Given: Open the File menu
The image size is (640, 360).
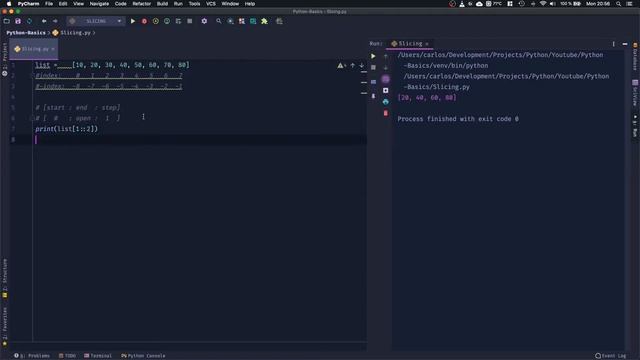Looking at the screenshot, I should [x=49, y=4].
